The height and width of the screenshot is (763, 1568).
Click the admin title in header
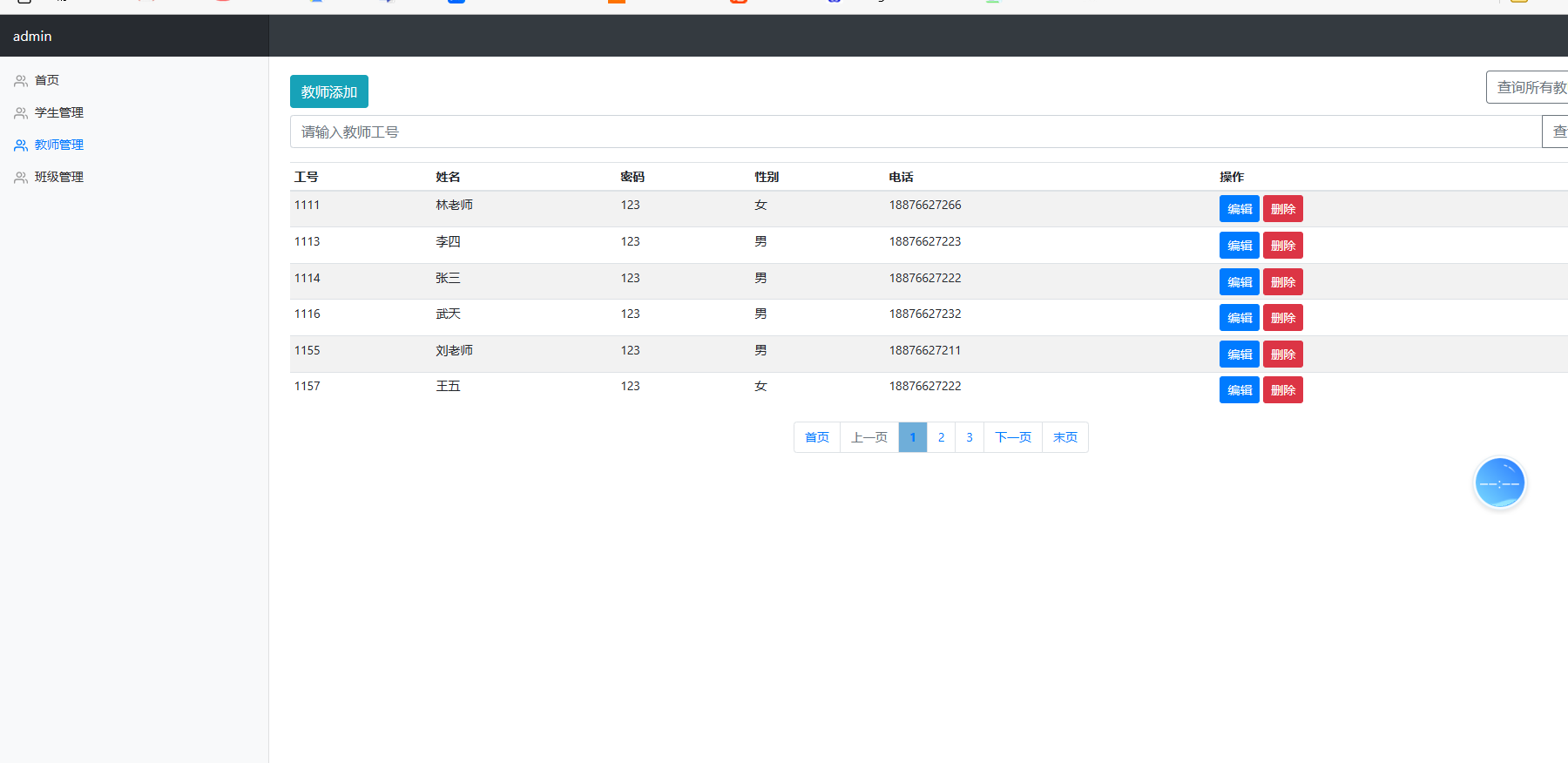(x=32, y=36)
